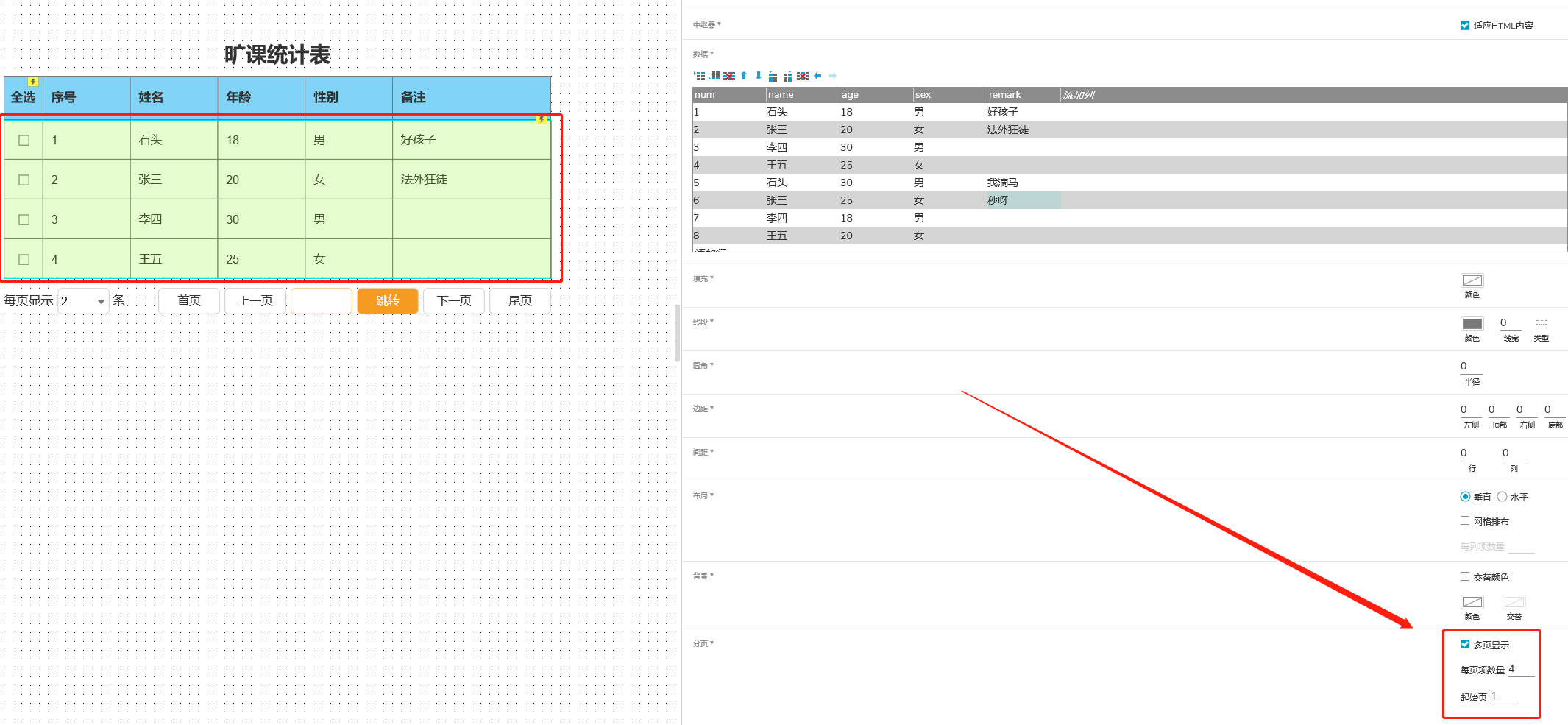
Task: Click the 底部 padding value field
Action: click(x=1555, y=410)
